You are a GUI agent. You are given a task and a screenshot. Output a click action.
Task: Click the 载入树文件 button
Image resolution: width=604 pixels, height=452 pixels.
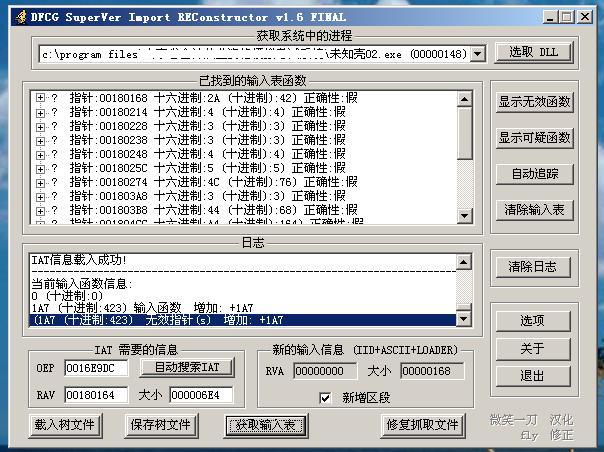coord(64,425)
